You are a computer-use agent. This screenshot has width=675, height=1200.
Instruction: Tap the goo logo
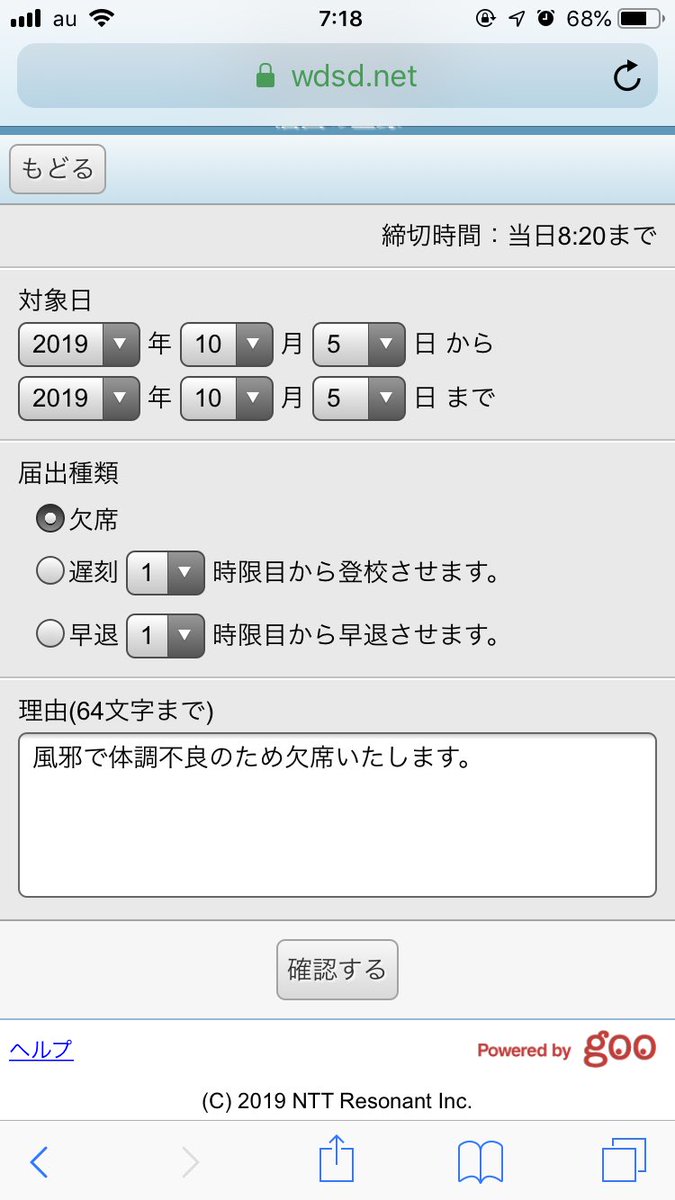(619, 1048)
